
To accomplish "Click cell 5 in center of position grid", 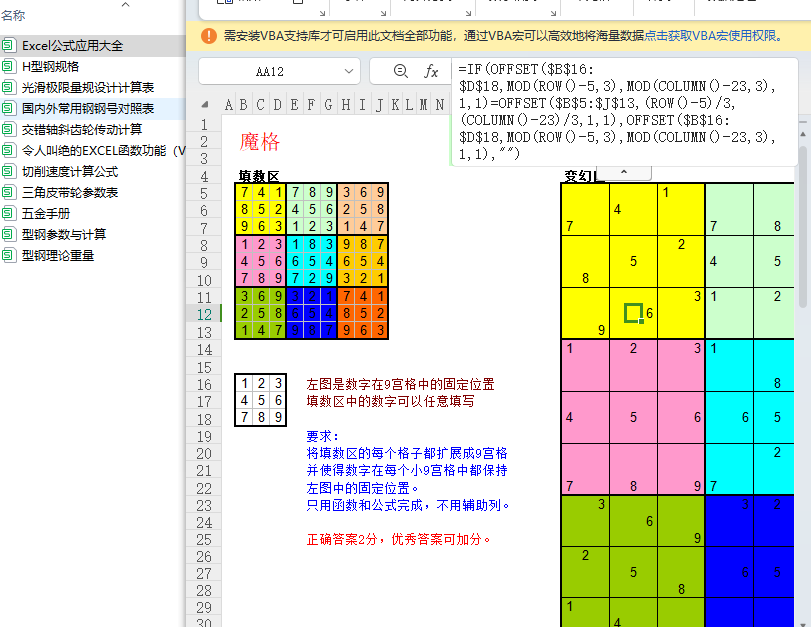I will coord(261,400).
